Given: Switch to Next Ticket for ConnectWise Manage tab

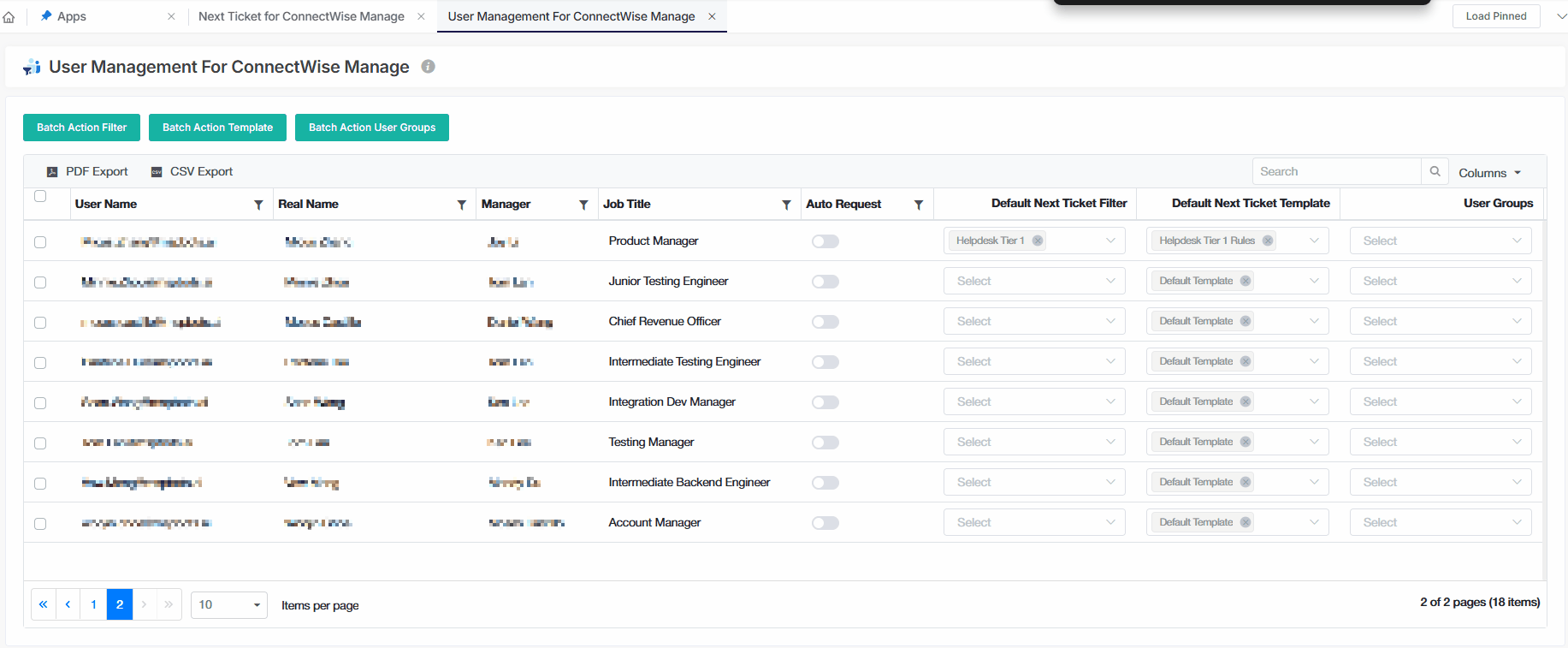Looking at the screenshot, I should click(301, 16).
